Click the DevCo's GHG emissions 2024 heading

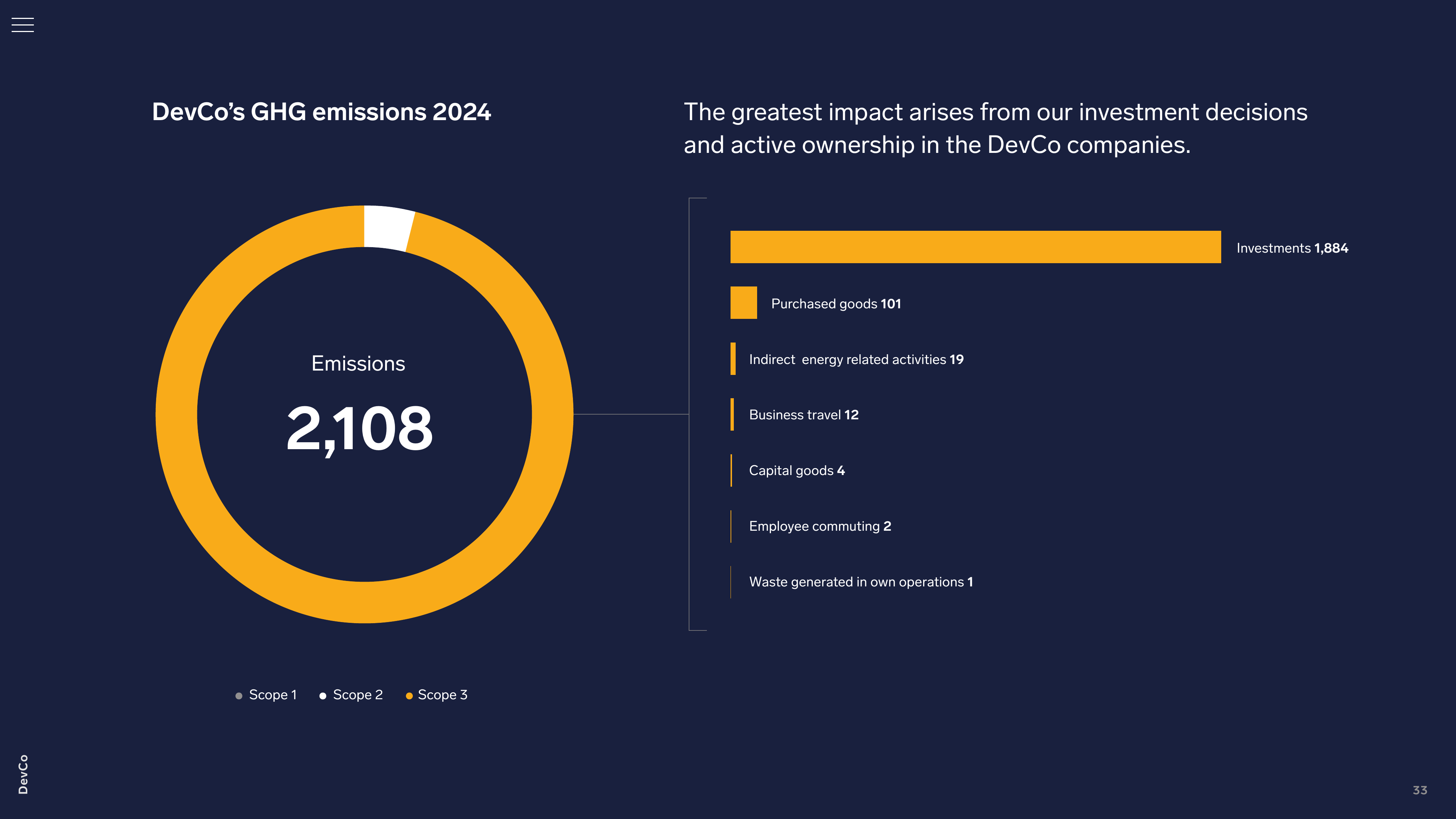[x=322, y=112]
